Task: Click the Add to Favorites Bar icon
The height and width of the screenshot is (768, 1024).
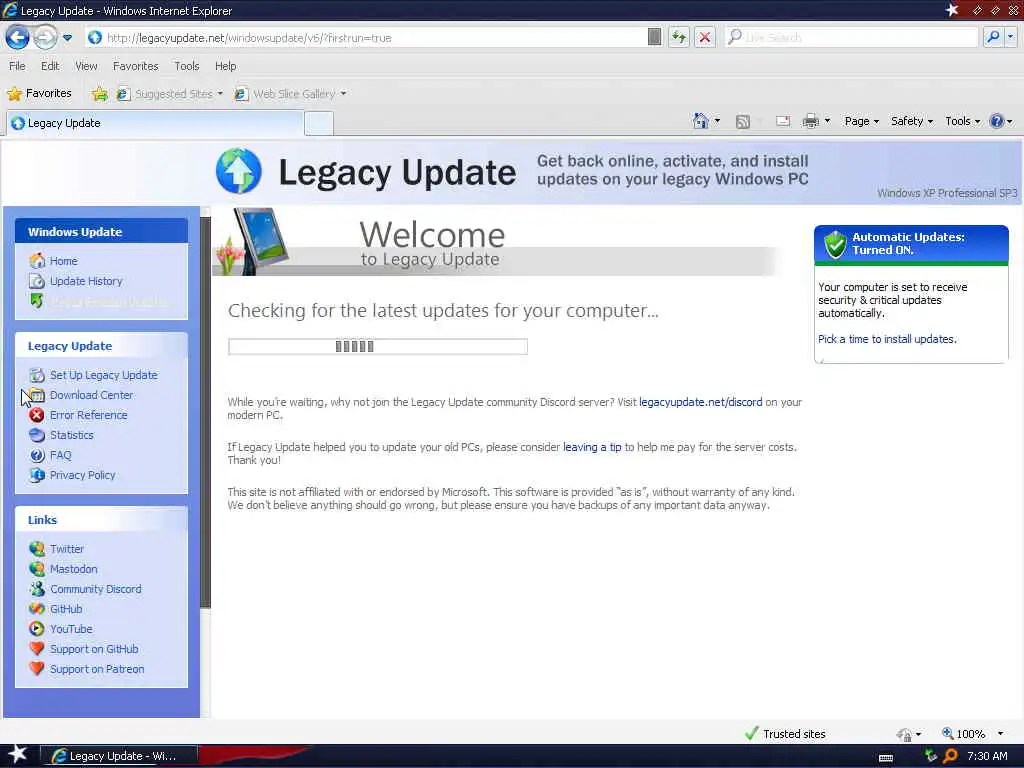Action: (99, 94)
